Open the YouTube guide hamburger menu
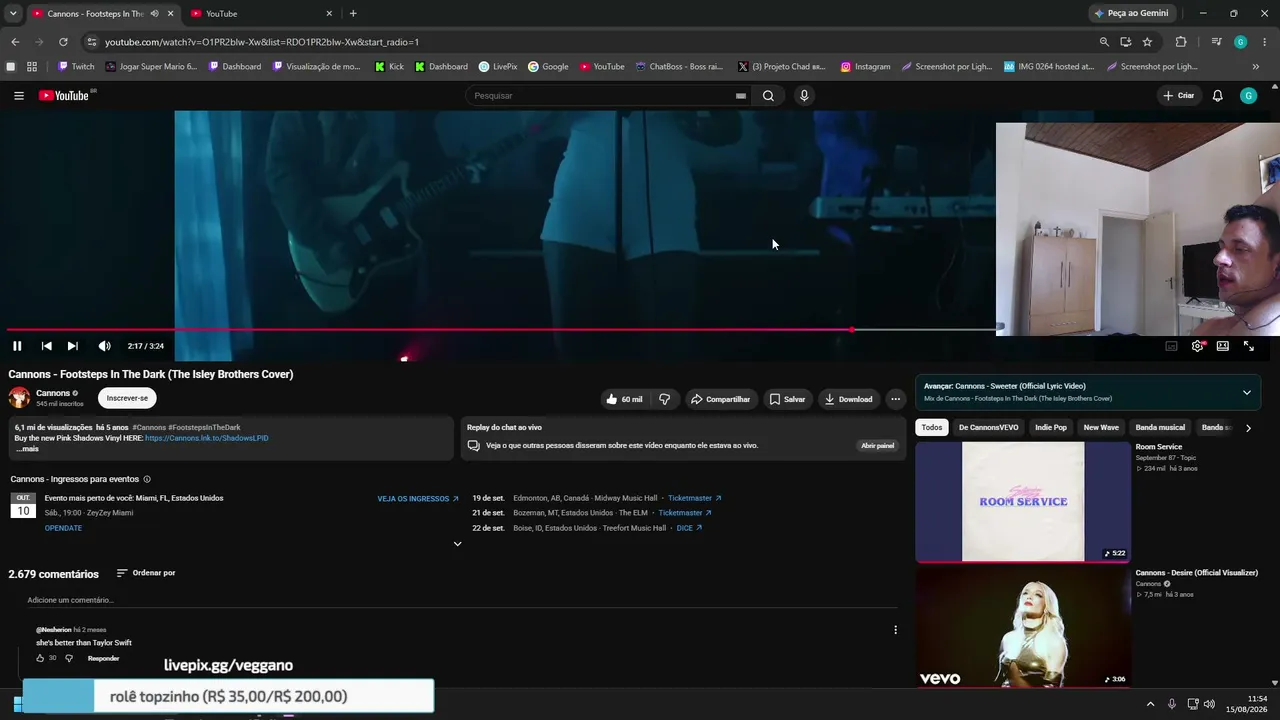The height and width of the screenshot is (720, 1280). (x=19, y=96)
